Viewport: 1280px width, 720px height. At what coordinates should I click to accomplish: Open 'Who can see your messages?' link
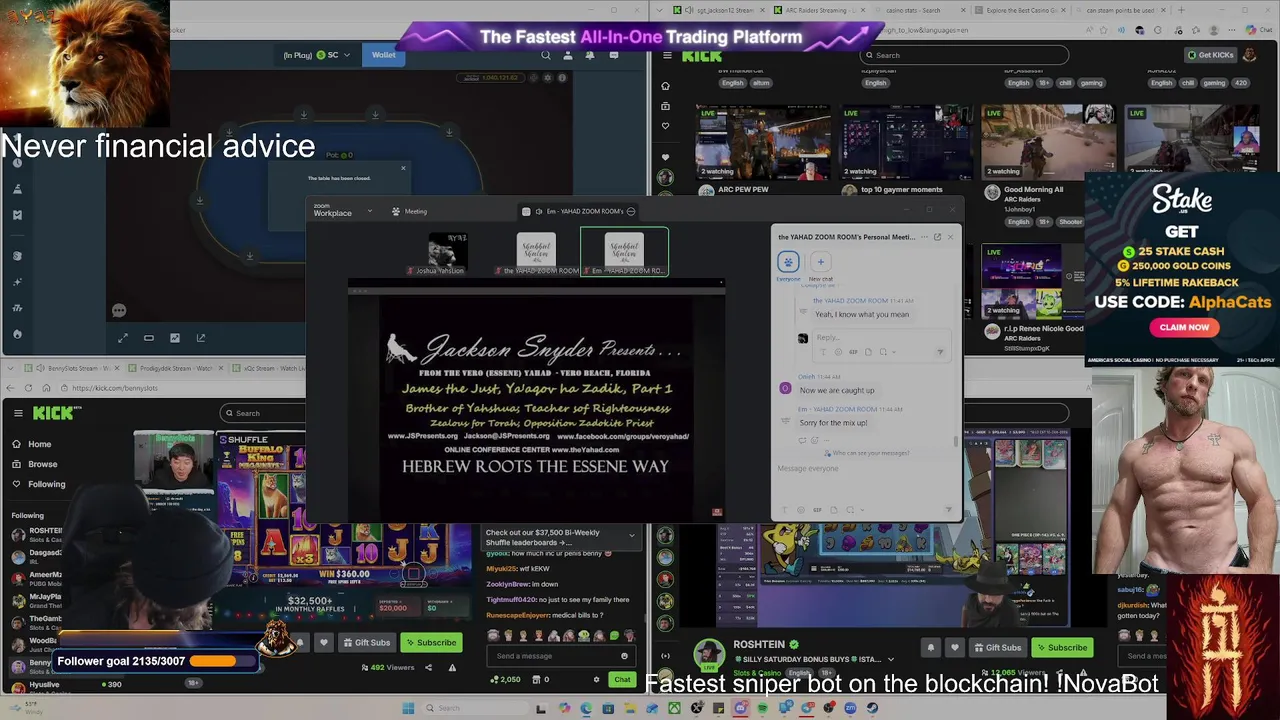(x=866, y=453)
